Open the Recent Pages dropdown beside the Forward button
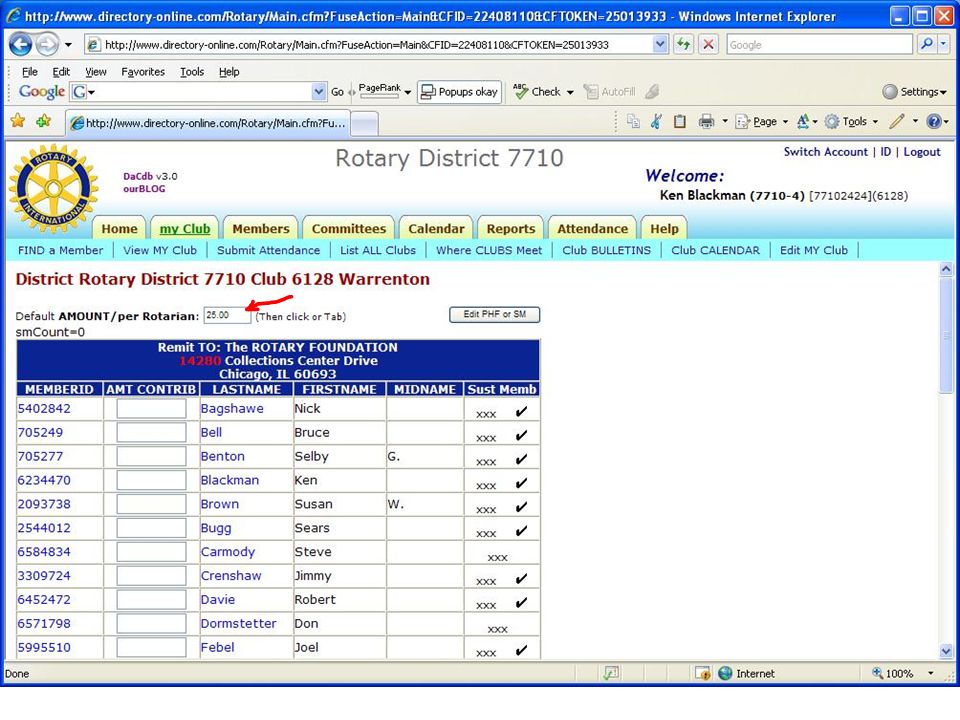Viewport: 960px width, 720px height. [x=68, y=45]
